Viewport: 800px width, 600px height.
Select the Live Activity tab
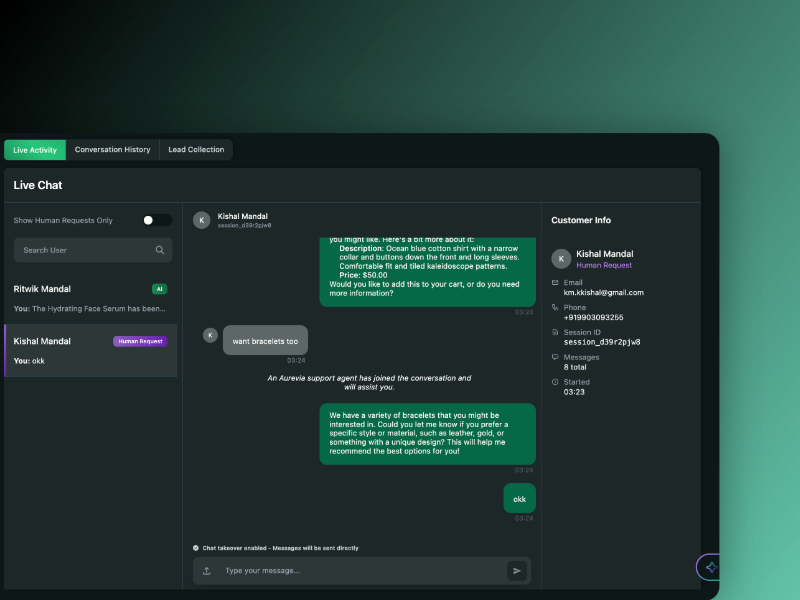click(x=35, y=150)
